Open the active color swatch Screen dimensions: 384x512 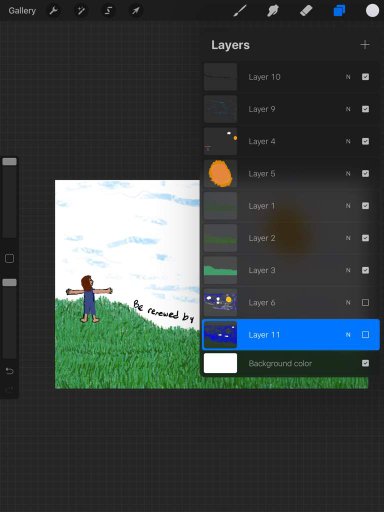[372, 11]
